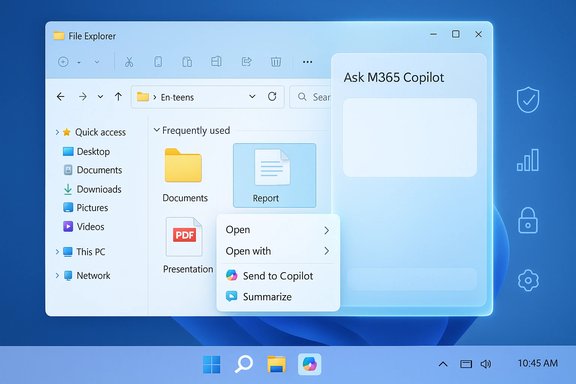This screenshot has height=384, width=576.
Task: Select the Report document file
Action: (274, 176)
